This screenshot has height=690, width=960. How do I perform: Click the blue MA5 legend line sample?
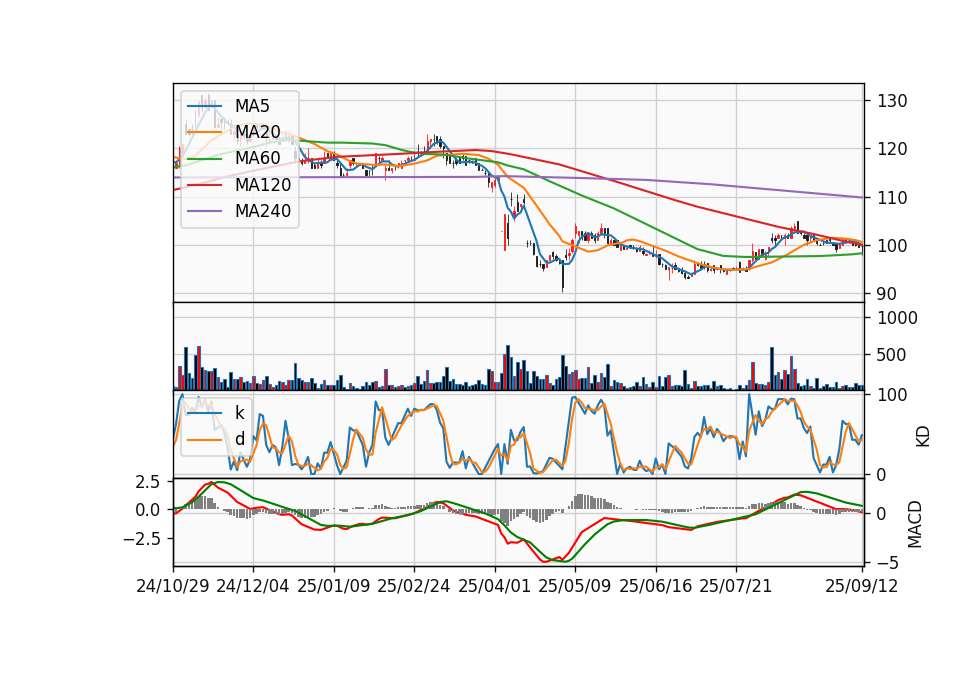[x=204, y=107]
